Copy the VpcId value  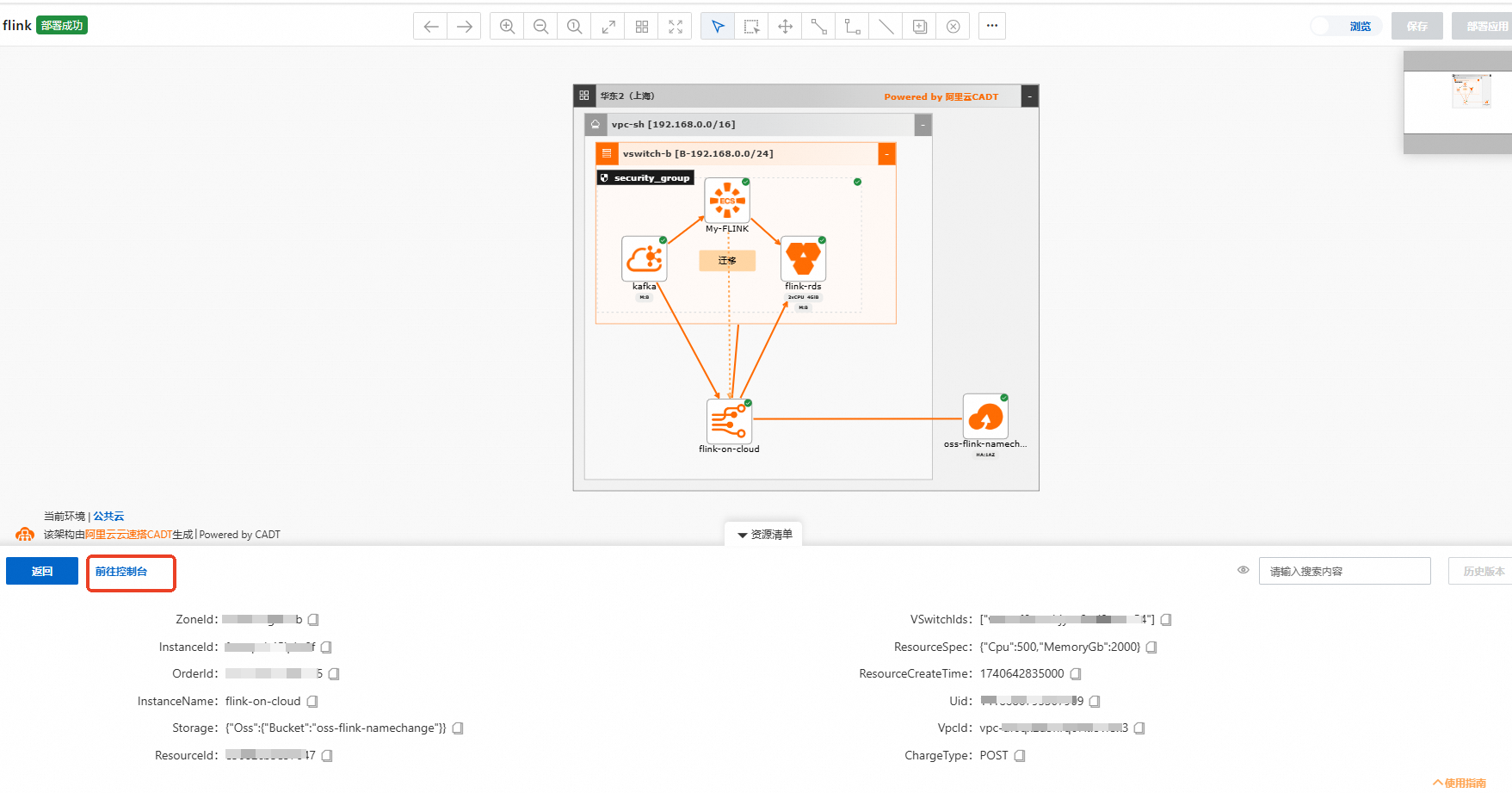click(1139, 728)
